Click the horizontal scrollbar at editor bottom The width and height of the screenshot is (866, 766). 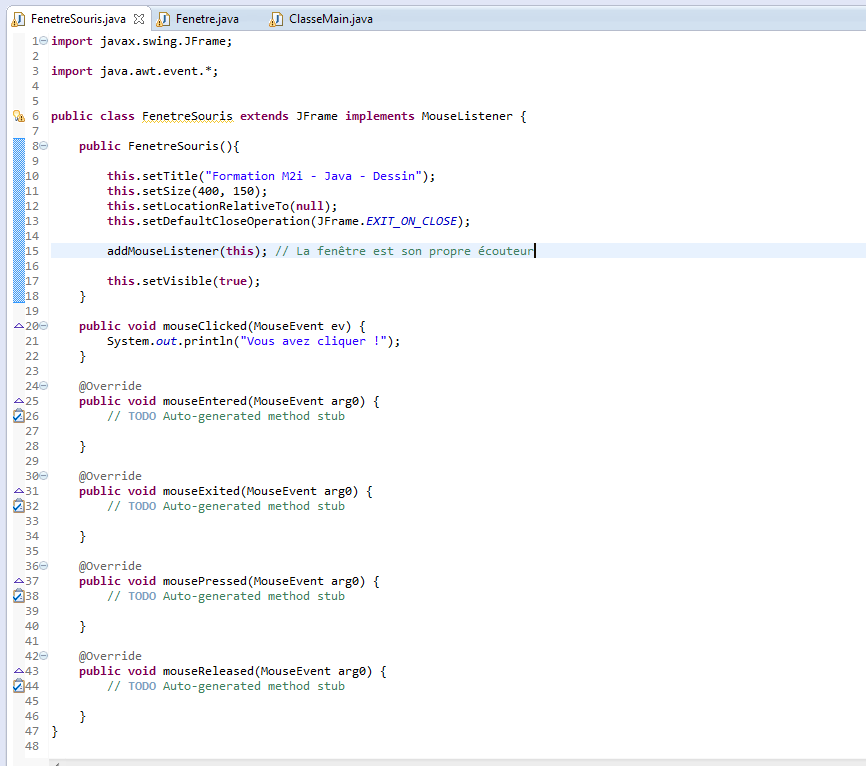450,762
